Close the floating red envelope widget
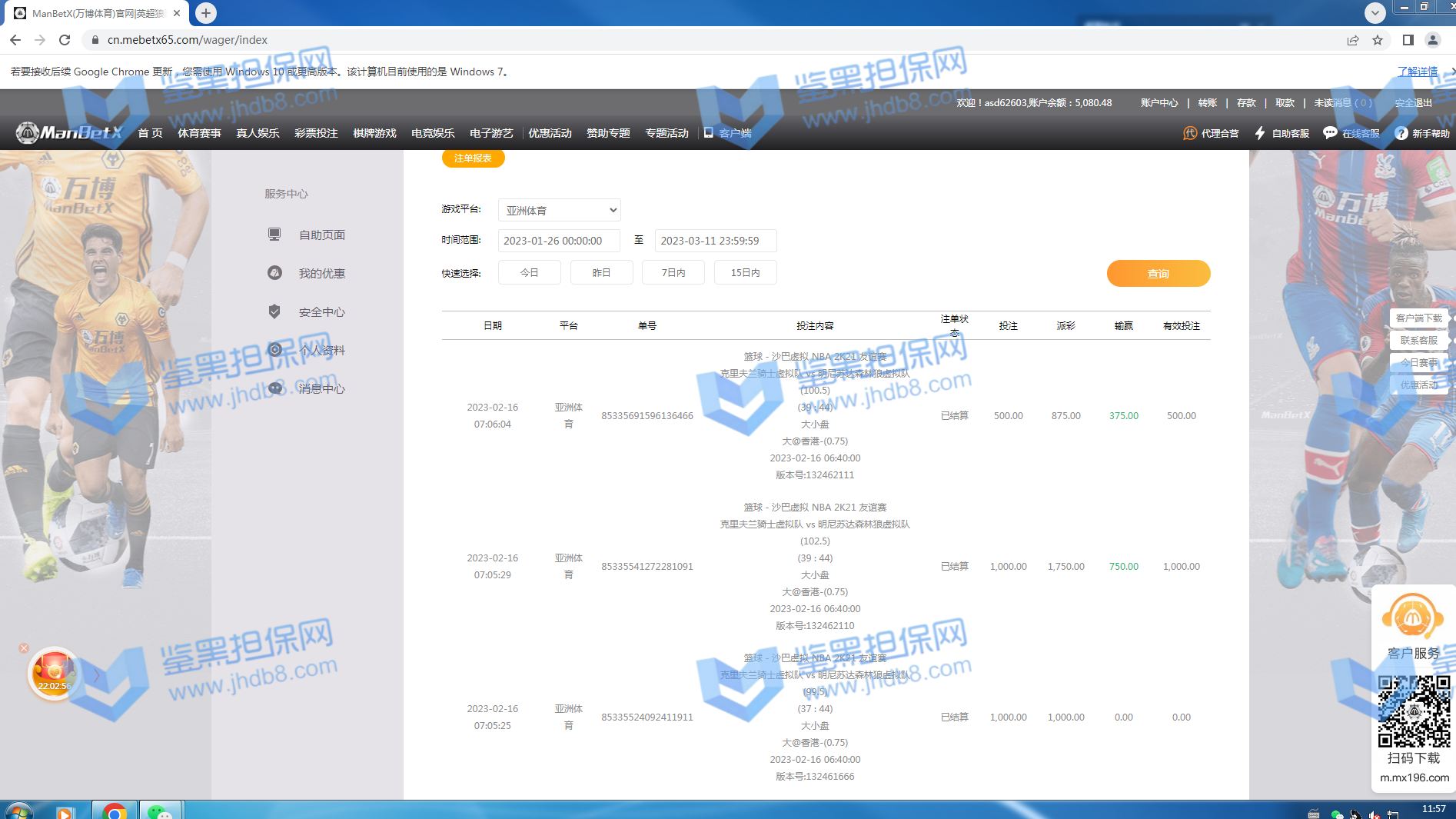Image resolution: width=1456 pixels, height=819 pixels. 24,648
